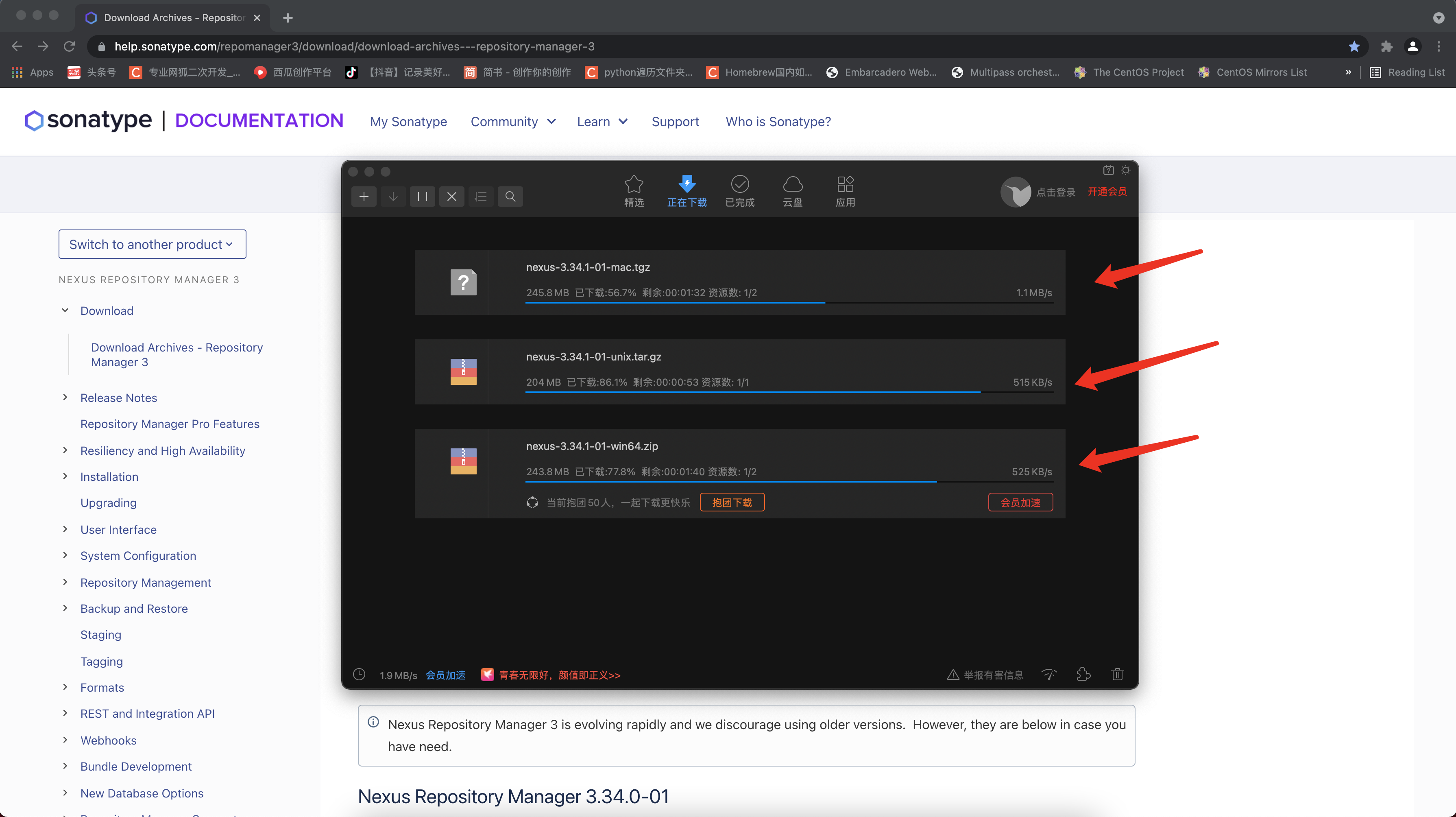
Task: Click the user avatar in downloader
Action: [1016, 192]
